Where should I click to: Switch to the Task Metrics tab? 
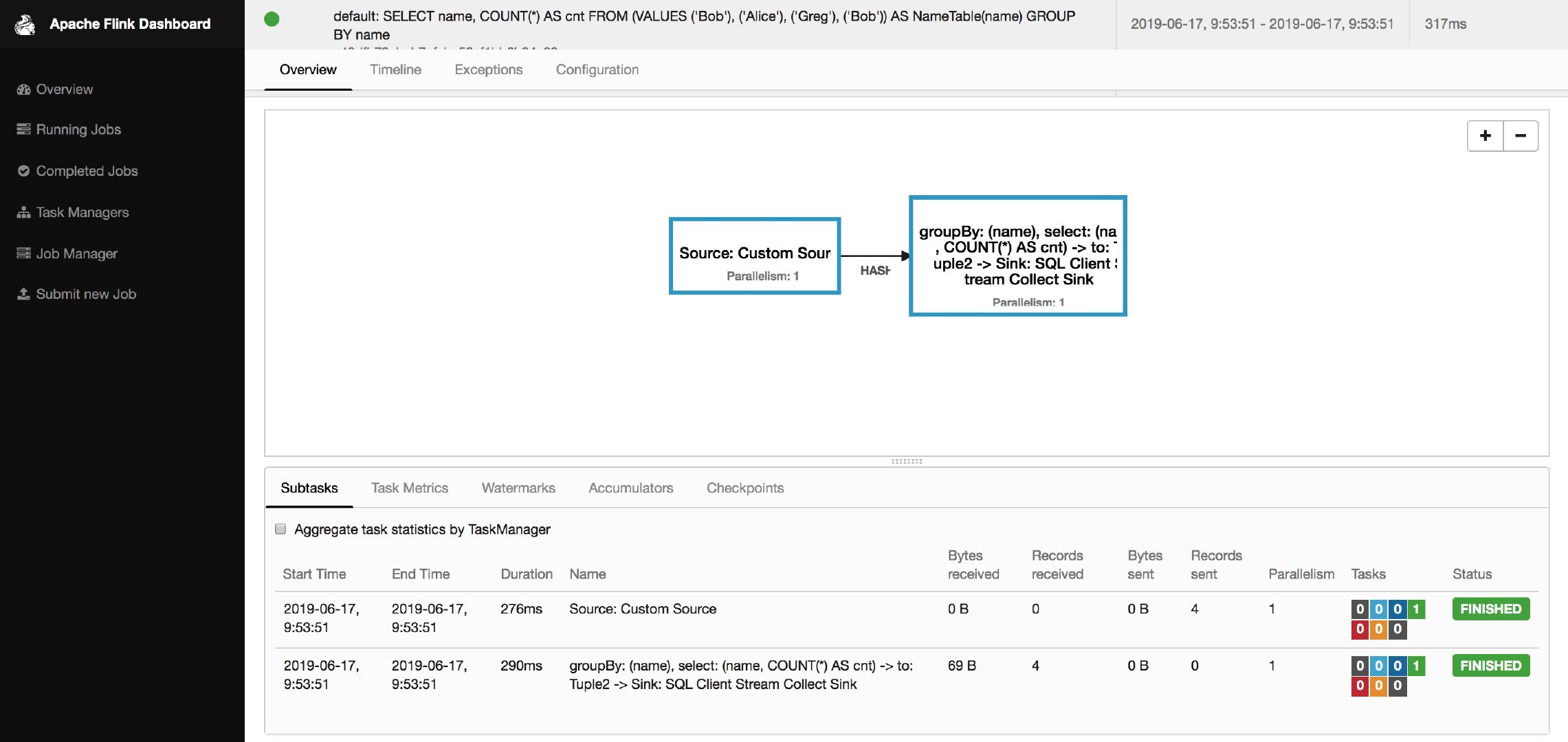pyautogui.click(x=409, y=488)
